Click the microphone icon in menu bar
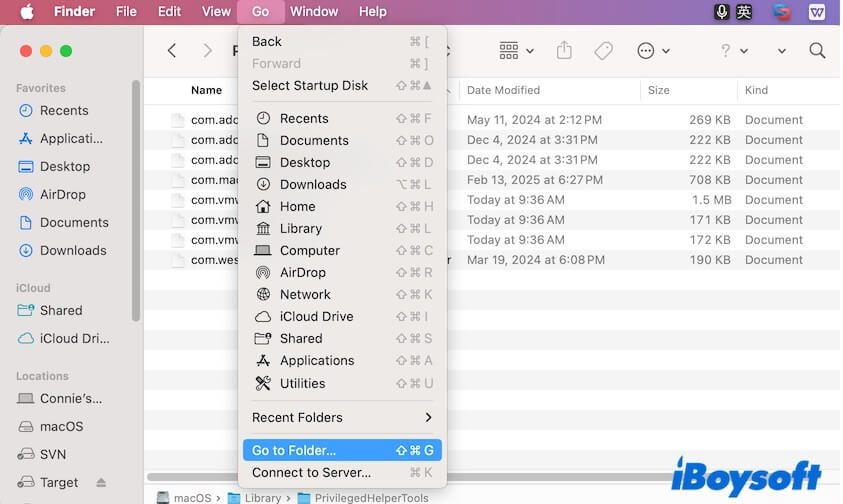The width and height of the screenshot is (843, 504). click(721, 12)
